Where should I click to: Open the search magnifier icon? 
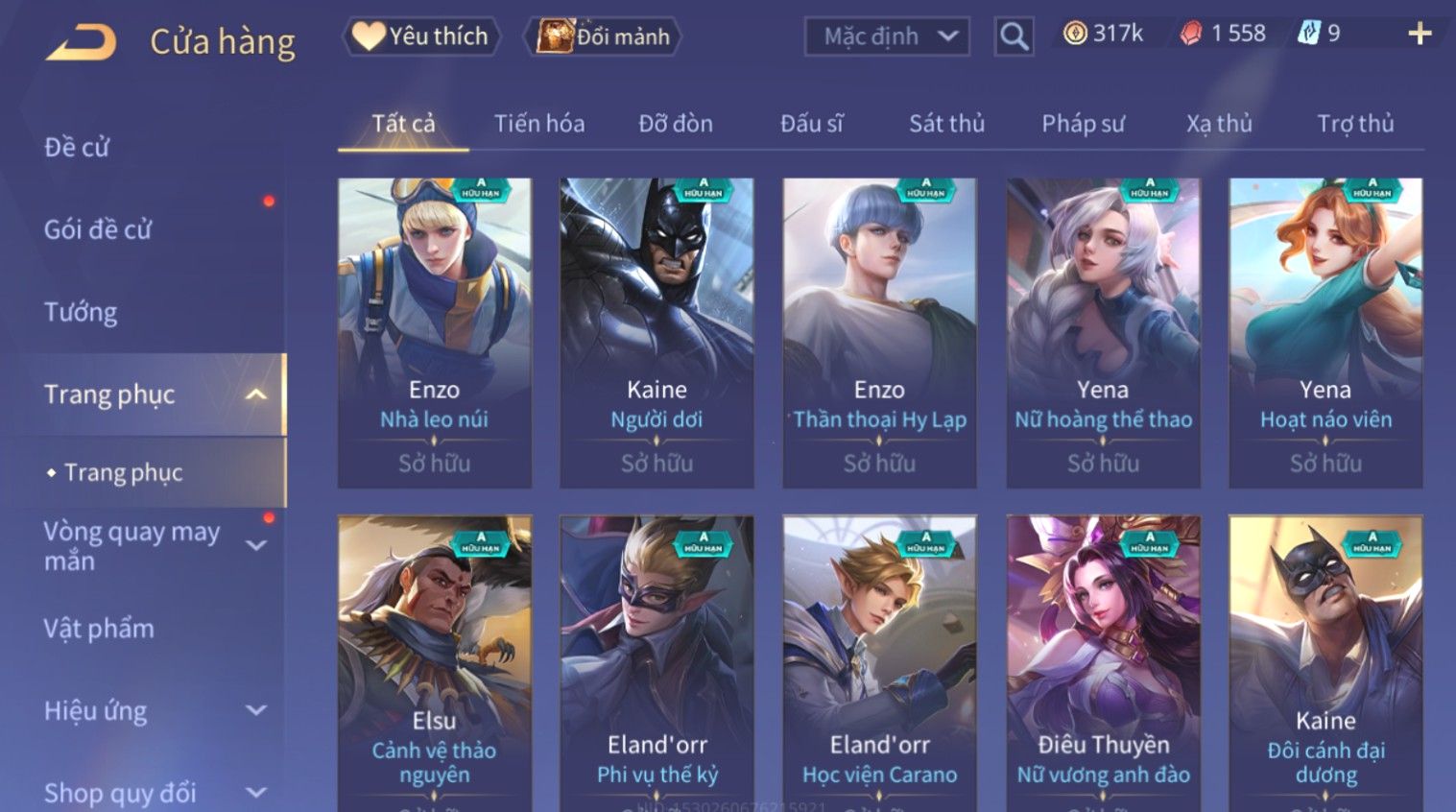pyautogui.click(x=1014, y=36)
